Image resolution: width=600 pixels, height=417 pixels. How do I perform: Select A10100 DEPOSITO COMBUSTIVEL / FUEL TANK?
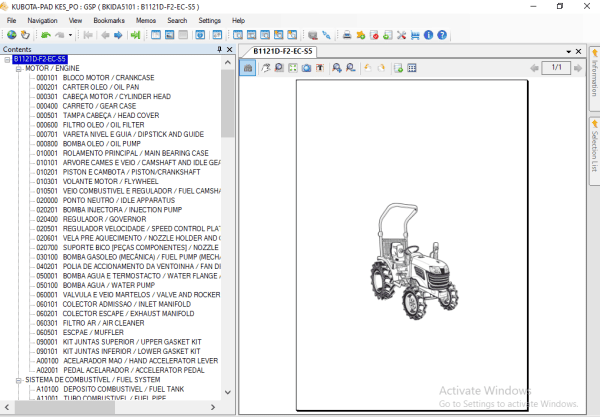point(110,389)
